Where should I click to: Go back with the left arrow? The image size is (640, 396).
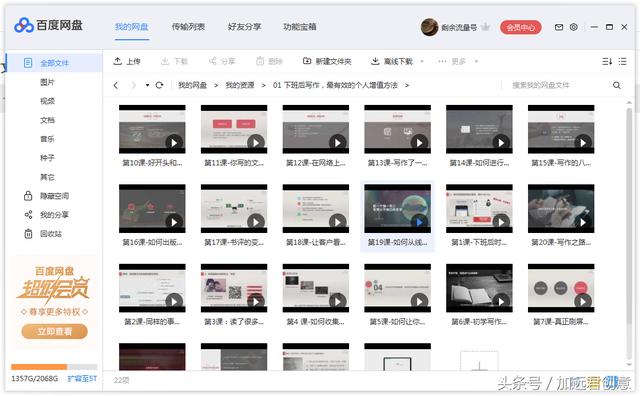pos(116,85)
